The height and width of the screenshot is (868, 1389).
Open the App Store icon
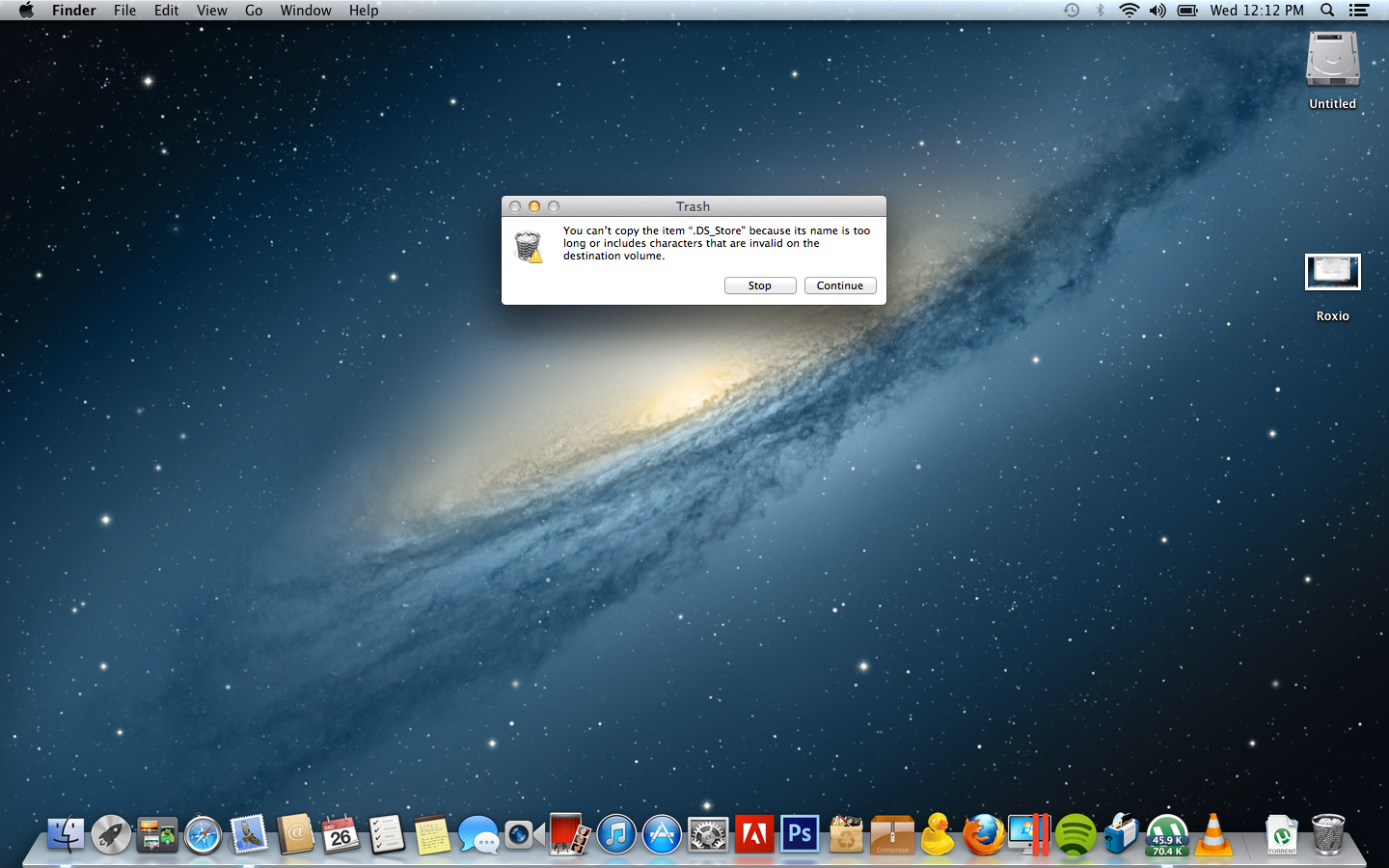(662, 835)
